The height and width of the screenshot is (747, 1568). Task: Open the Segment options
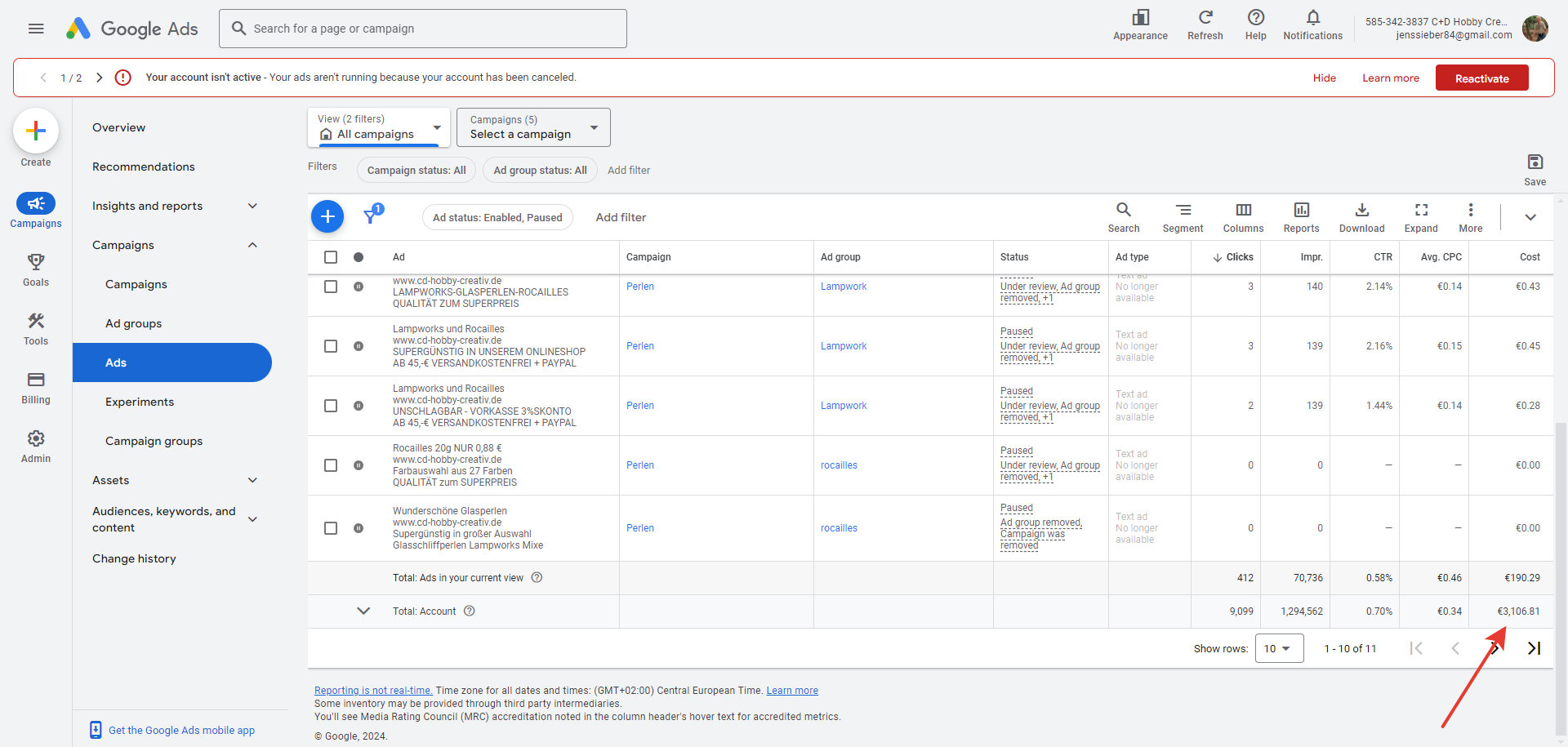tap(1183, 217)
